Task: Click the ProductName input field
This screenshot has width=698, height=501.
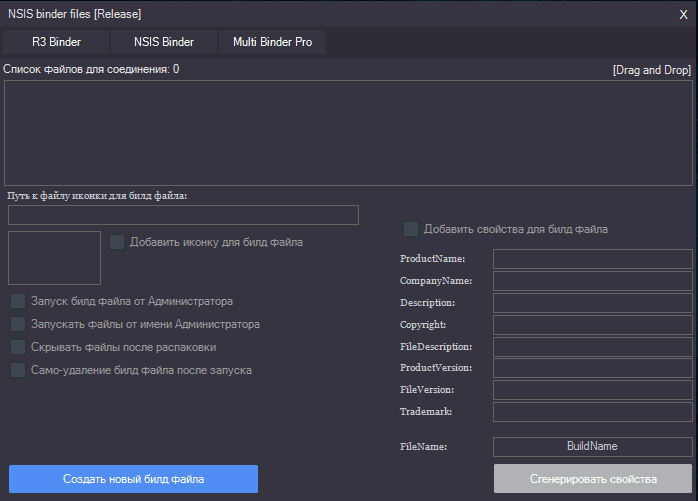Action: pos(592,259)
